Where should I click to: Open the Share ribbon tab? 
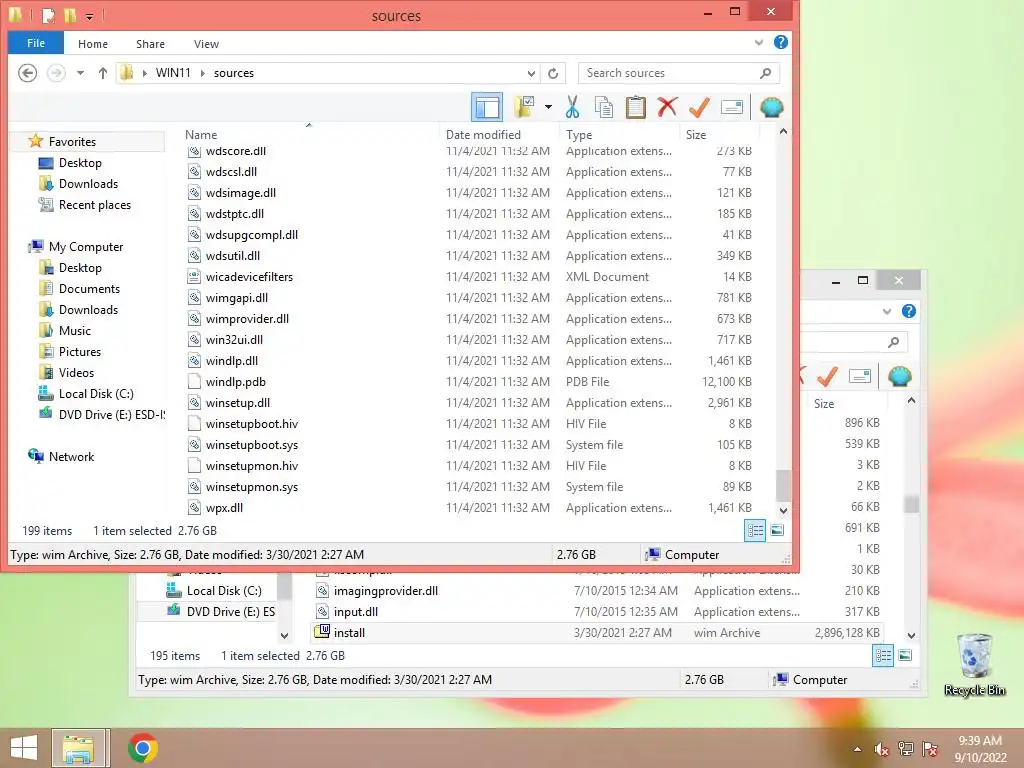[x=150, y=44]
